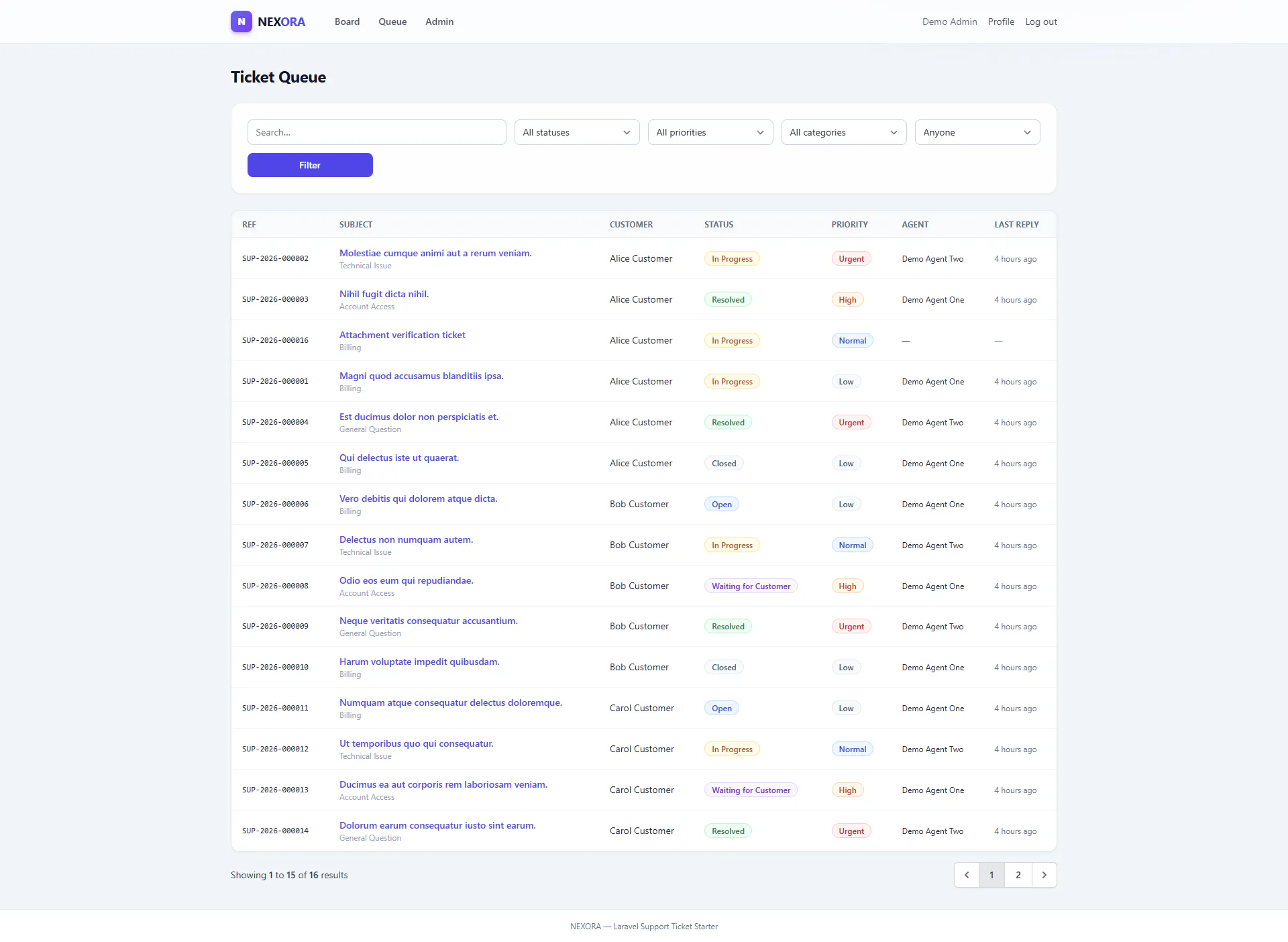Open the Queue menu item
Image resolution: width=1288 pixels, height=942 pixels.
392,21
